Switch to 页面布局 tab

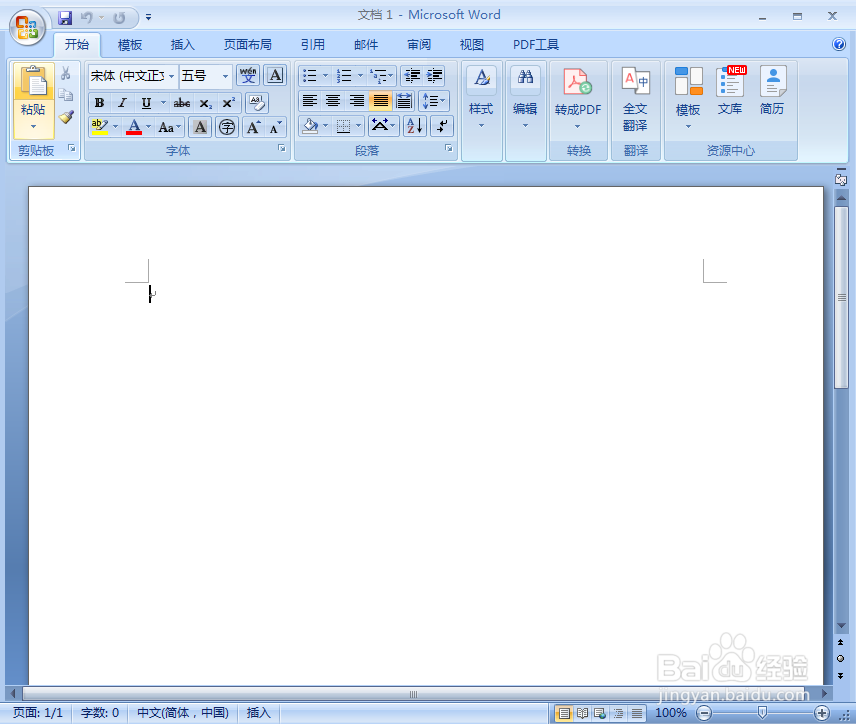[248, 45]
